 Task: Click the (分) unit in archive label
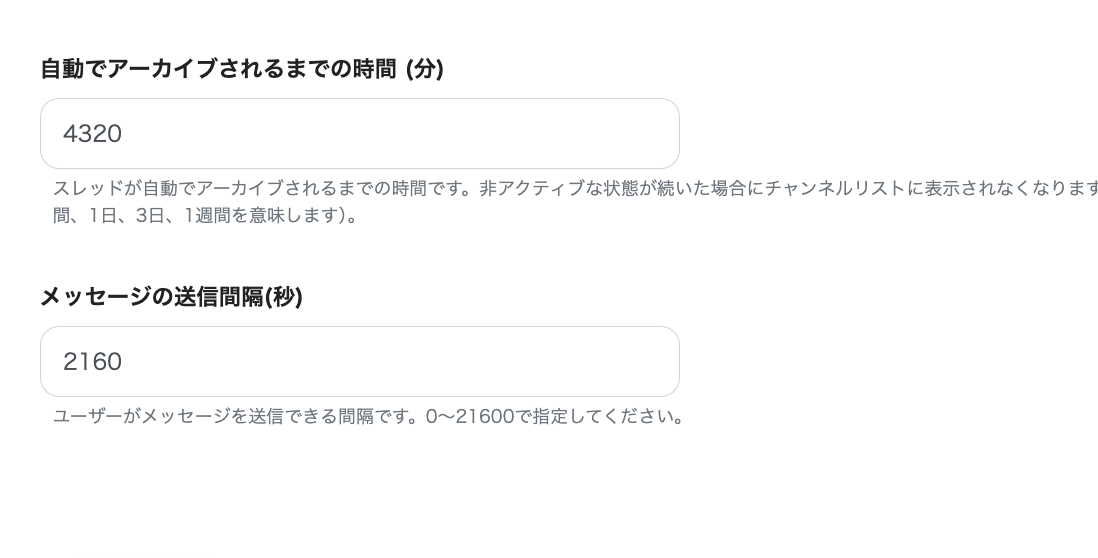pyautogui.click(x=424, y=69)
